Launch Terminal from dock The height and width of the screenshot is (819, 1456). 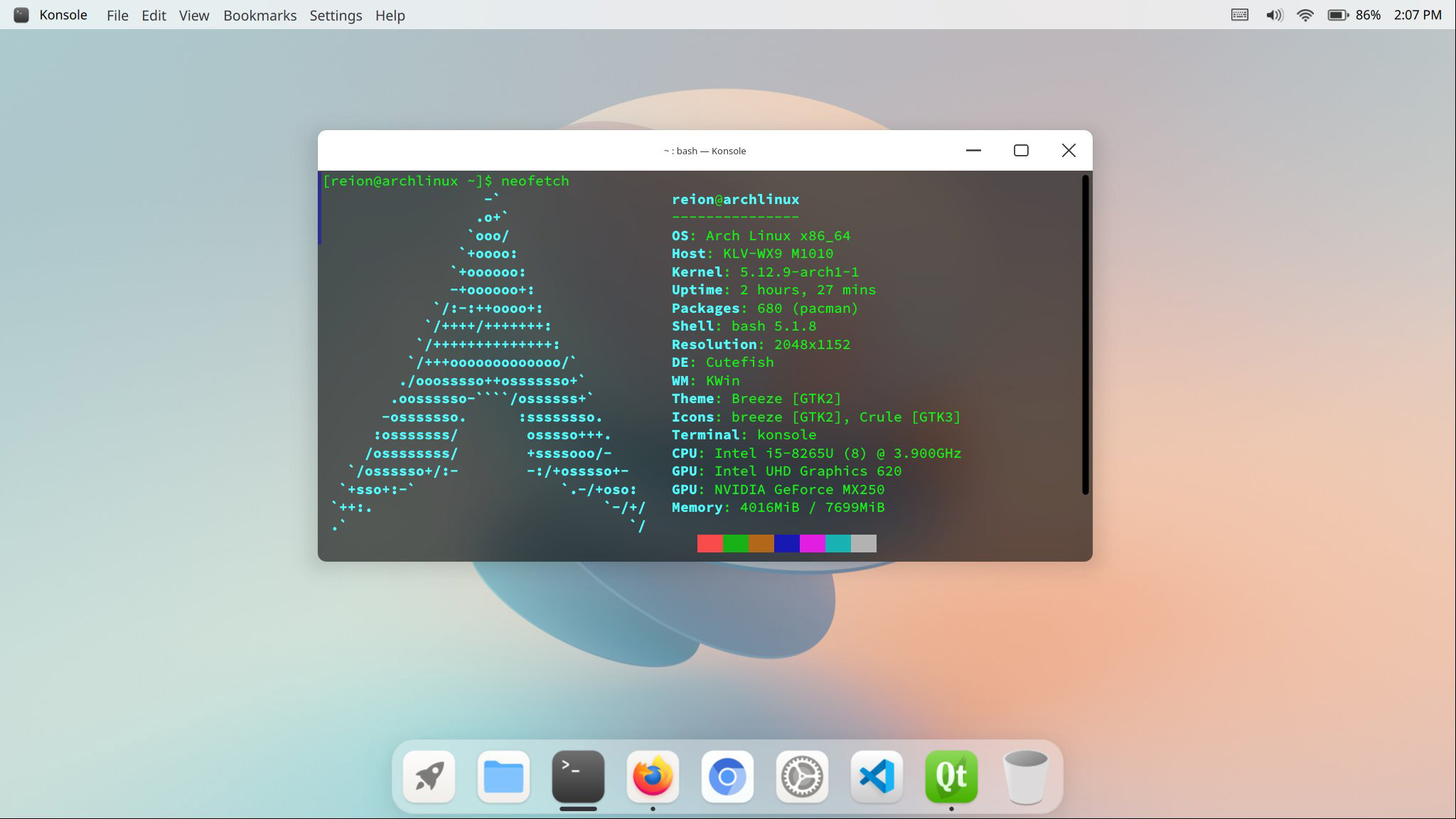[577, 776]
